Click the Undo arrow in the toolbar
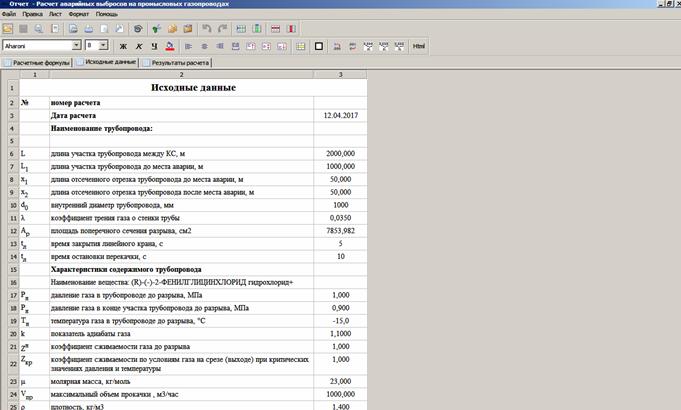 206,30
